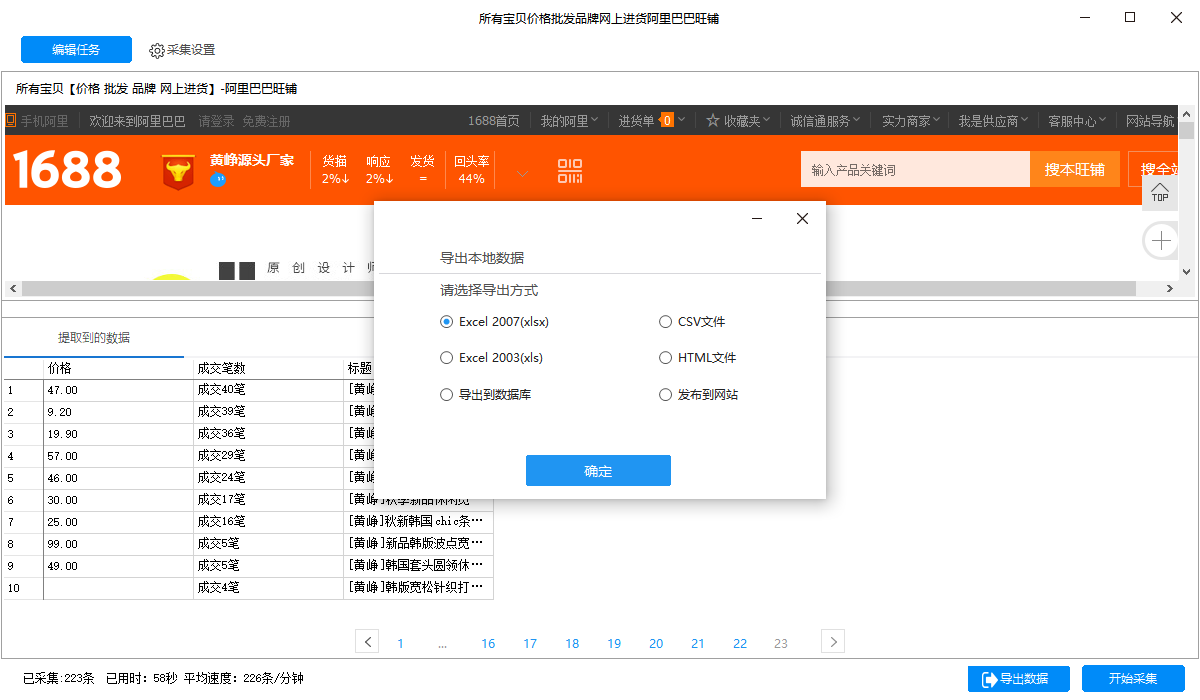The height and width of the screenshot is (700, 1200).
Task: Open the 编辑任务 tab
Action: pos(76,50)
